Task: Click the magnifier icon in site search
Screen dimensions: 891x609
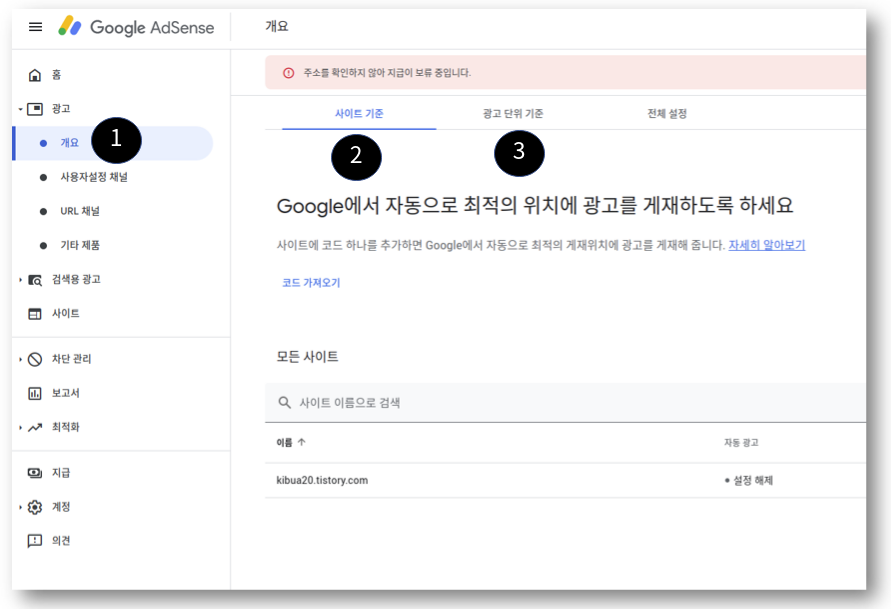Action: pyautogui.click(x=284, y=403)
